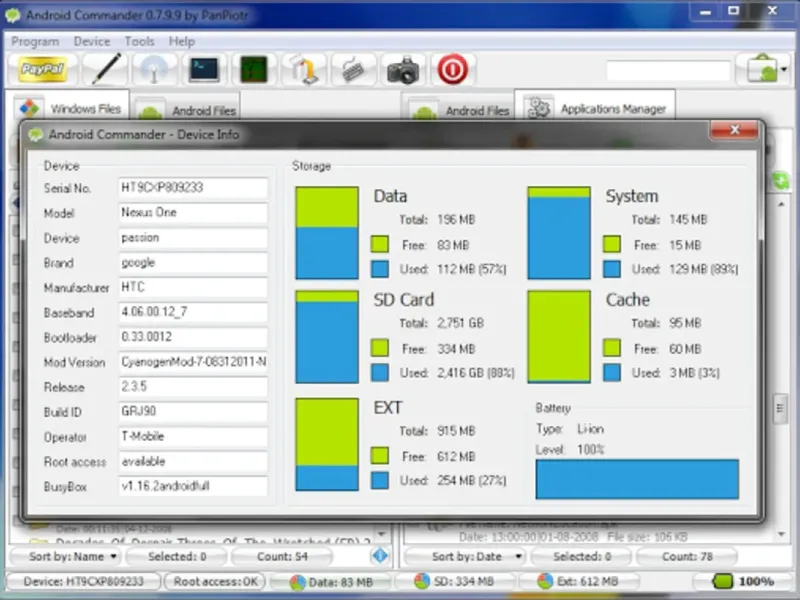
Task: Click the System storage usage bar
Action: (559, 233)
